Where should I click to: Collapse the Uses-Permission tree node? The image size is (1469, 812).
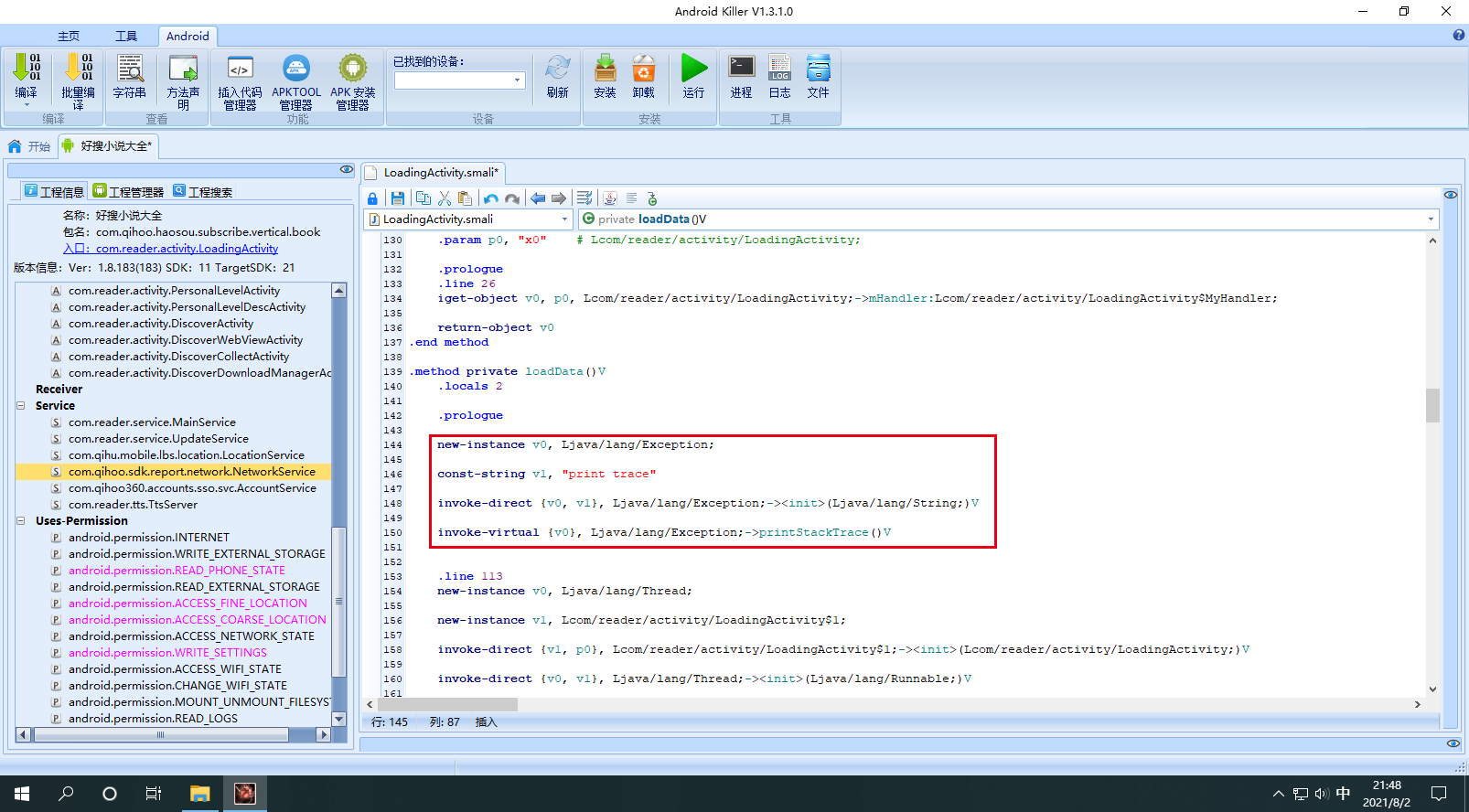coord(20,520)
